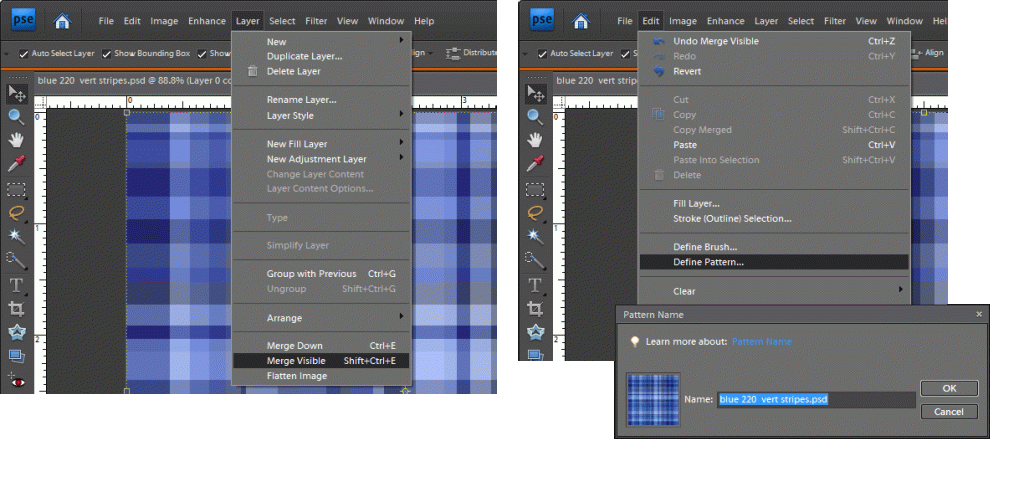Select the Zoom tool in the Layer-menu window

click(16, 118)
